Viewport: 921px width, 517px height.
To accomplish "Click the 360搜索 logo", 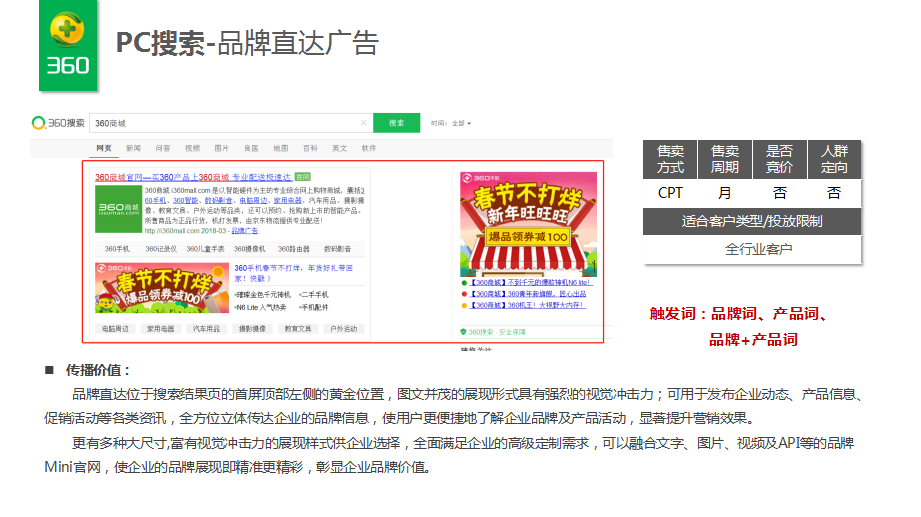I will click(58, 123).
